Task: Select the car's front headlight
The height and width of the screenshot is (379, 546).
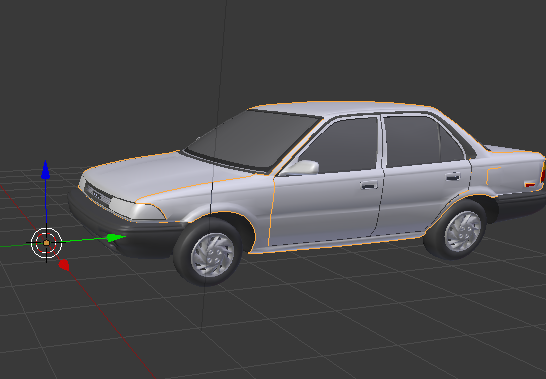Action: [137, 209]
